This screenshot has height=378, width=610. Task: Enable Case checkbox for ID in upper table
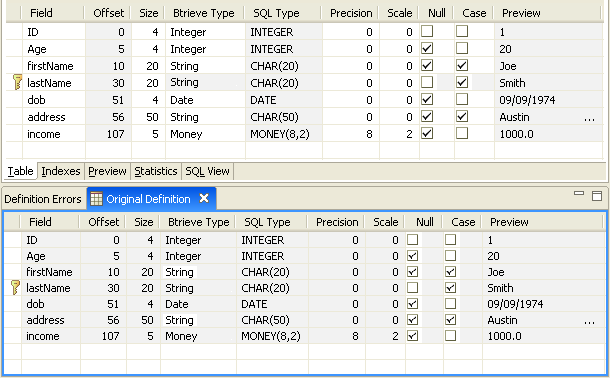point(462,31)
